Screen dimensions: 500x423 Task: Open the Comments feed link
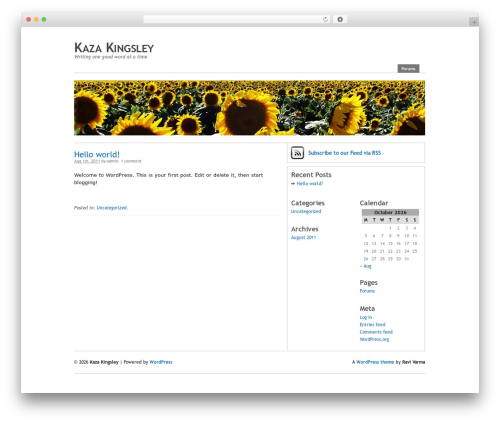click(376, 332)
